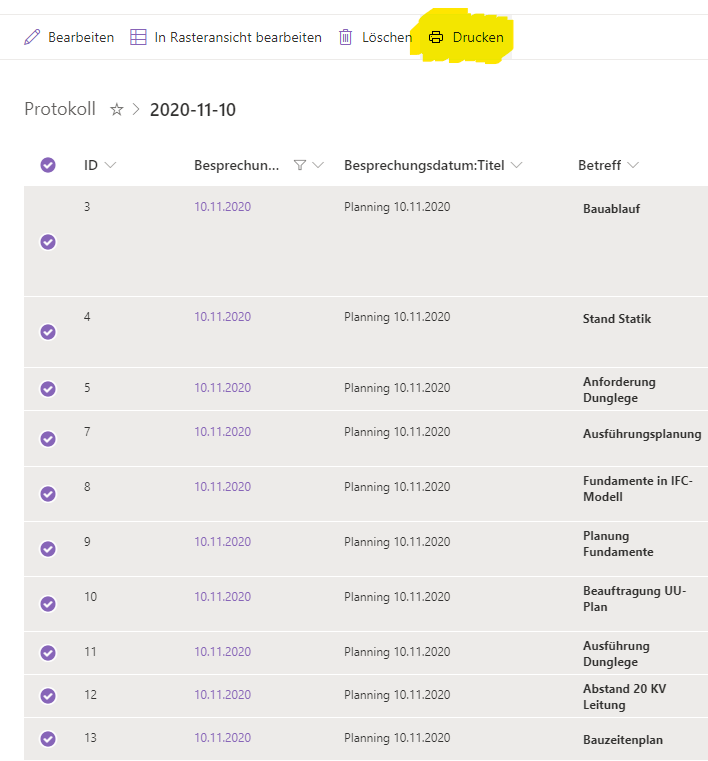Click the printer Drucken icon
Screen dimensions: 708x761
pyautogui.click(x=436, y=38)
